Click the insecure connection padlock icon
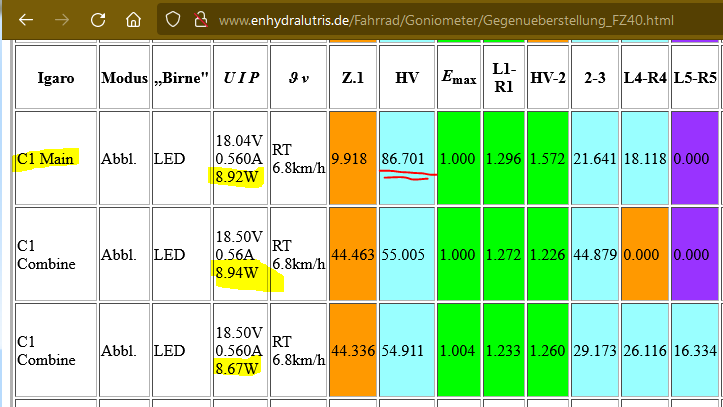This screenshot has width=723, height=407. [201, 20]
